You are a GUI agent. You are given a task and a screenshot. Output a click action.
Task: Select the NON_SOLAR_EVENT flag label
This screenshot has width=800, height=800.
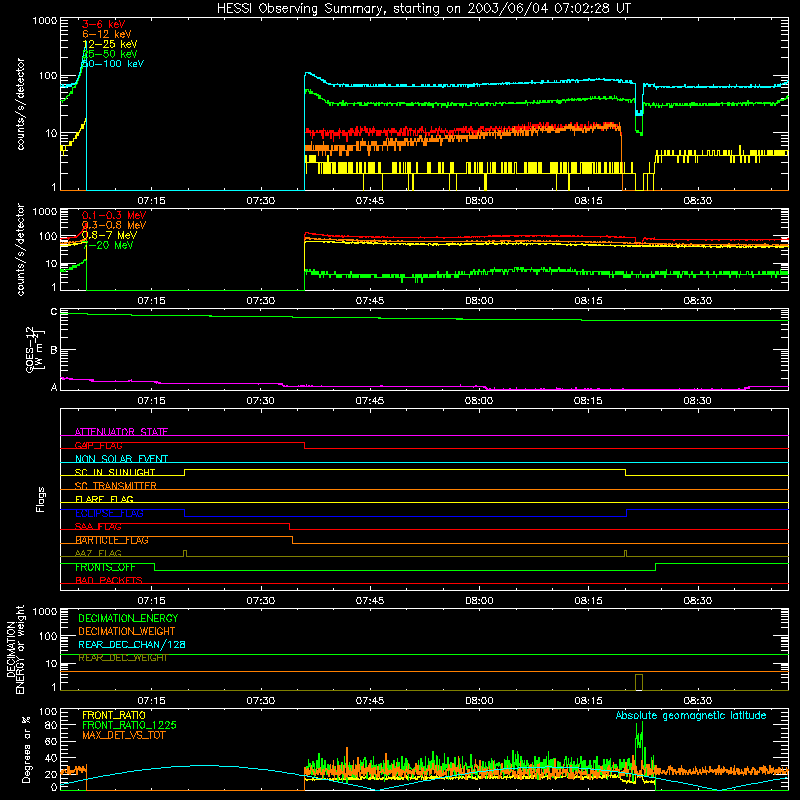coord(121,459)
